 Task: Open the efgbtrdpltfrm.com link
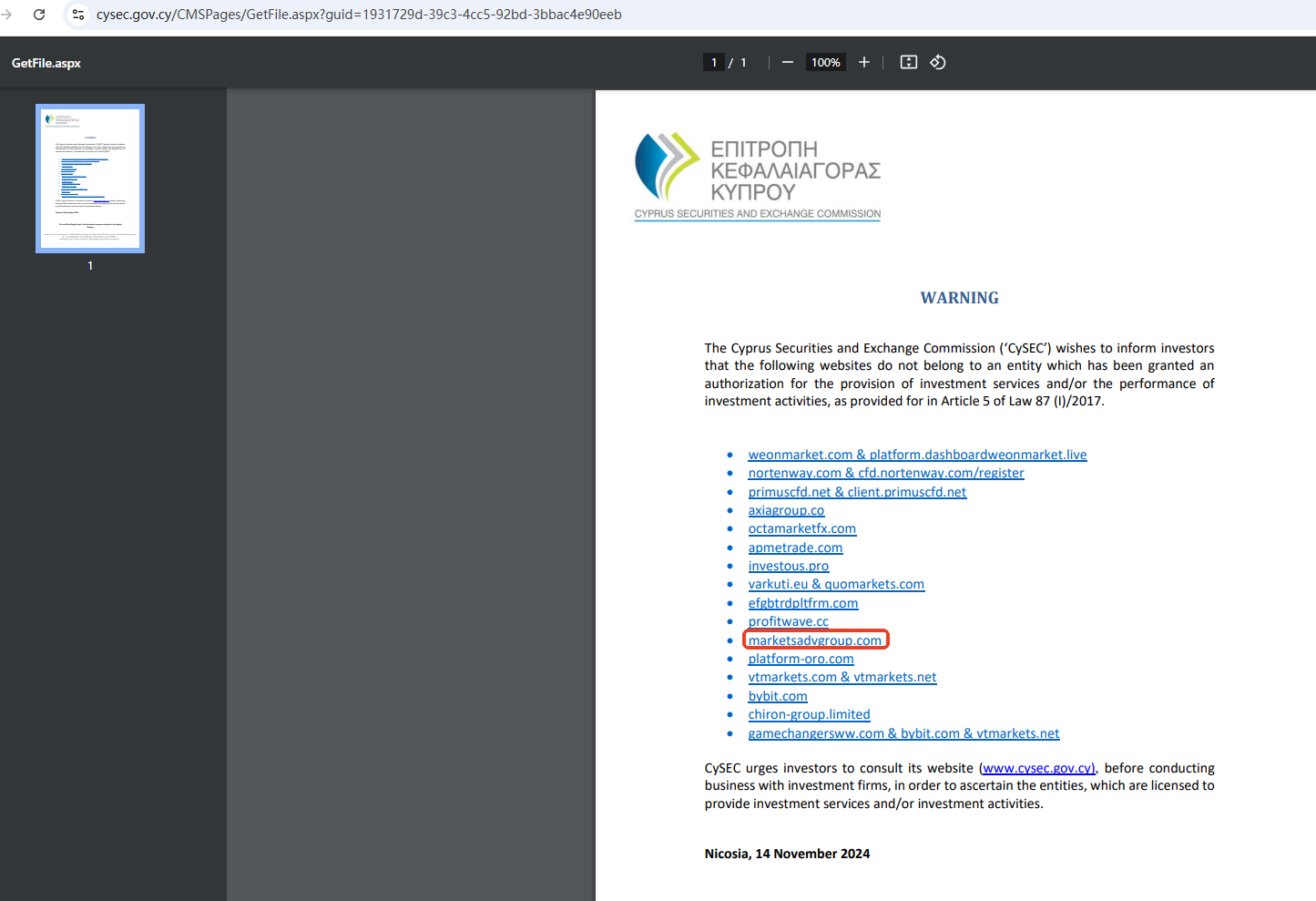[x=803, y=603]
